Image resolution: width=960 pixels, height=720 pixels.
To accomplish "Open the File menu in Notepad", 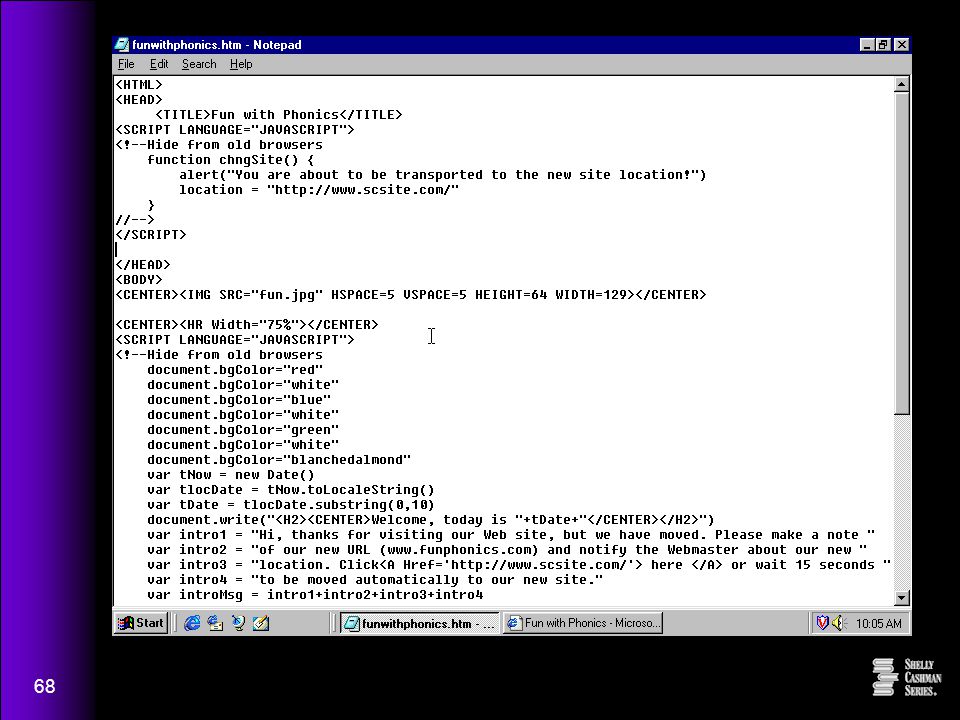I will pyautogui.click(x=126, y=64).
